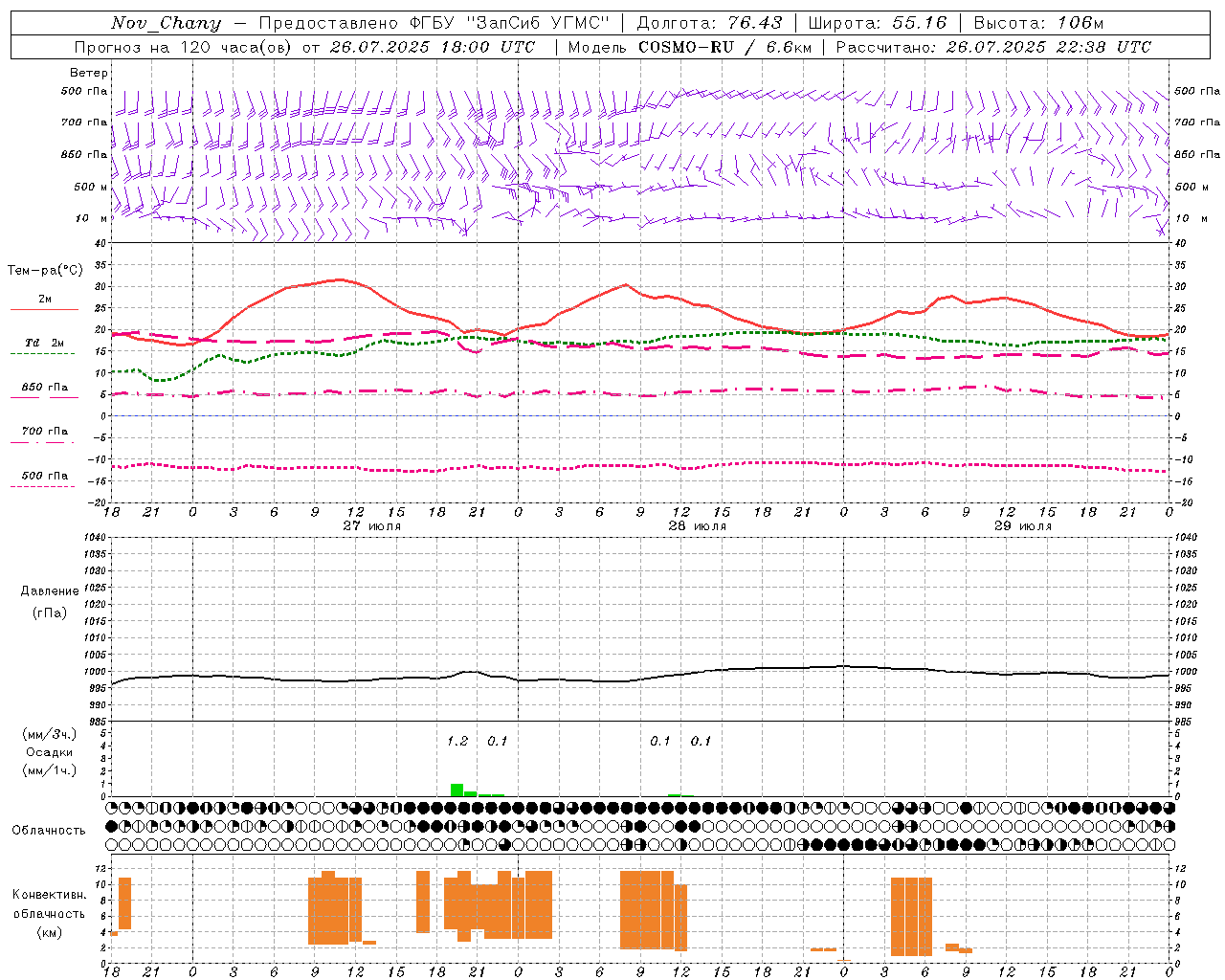Click the 10 м wind level label on left

pyautogui.click(x=92, y=218)
